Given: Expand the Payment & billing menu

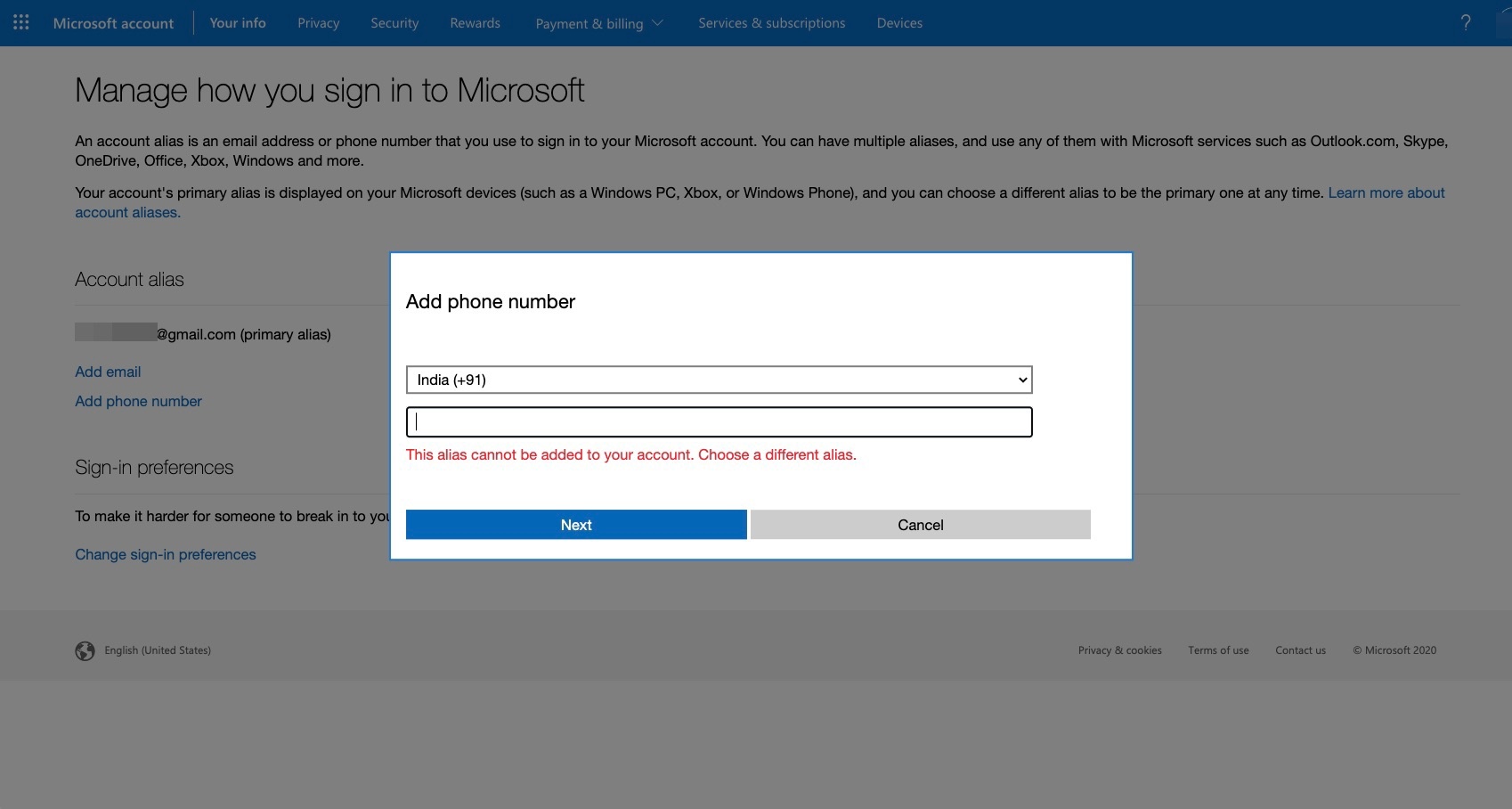Looking at the screenshot, I should click(x=599, y=23).
